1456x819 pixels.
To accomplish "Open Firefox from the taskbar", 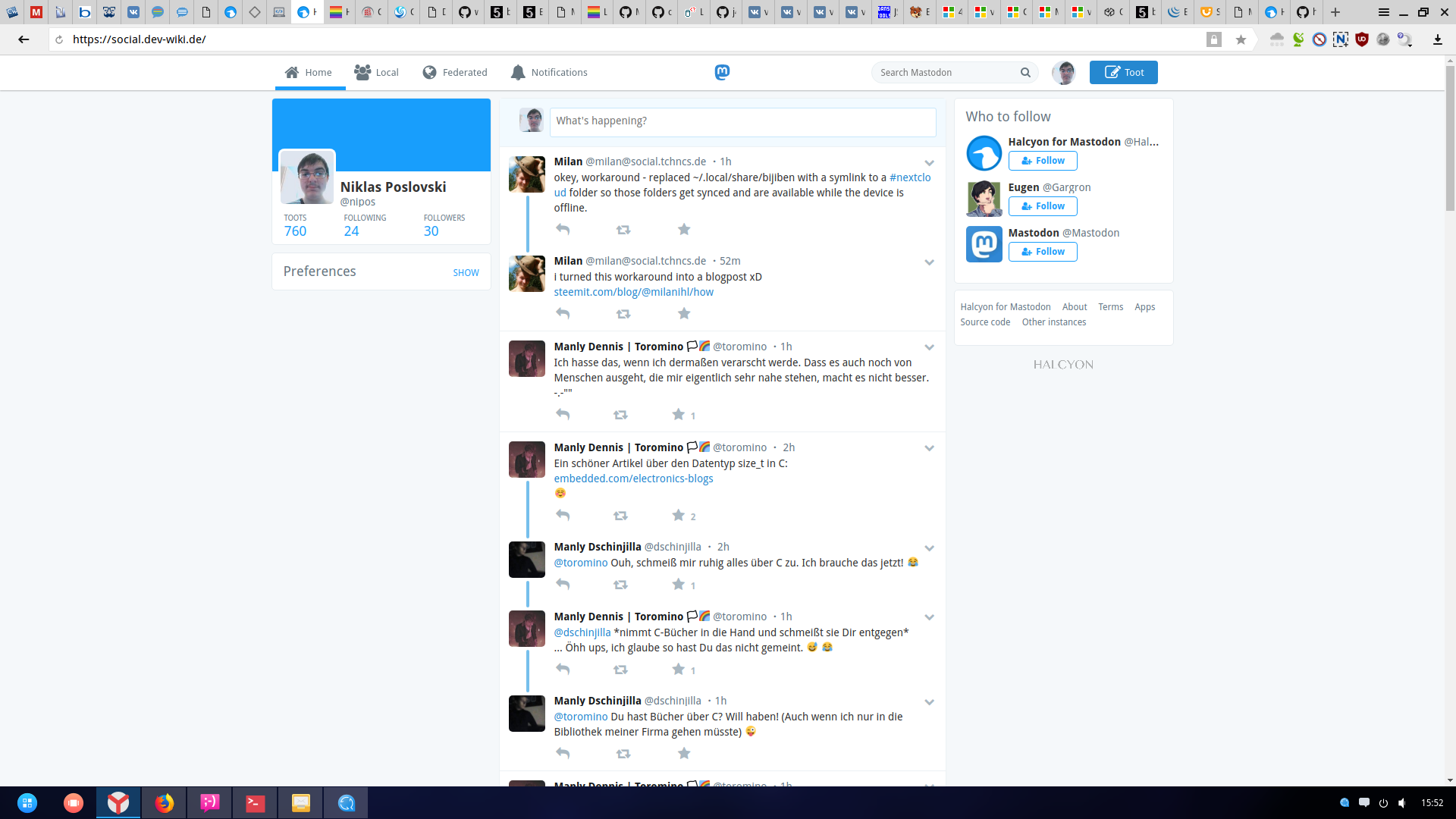I will pyautogui.click(x=164, y=802).
